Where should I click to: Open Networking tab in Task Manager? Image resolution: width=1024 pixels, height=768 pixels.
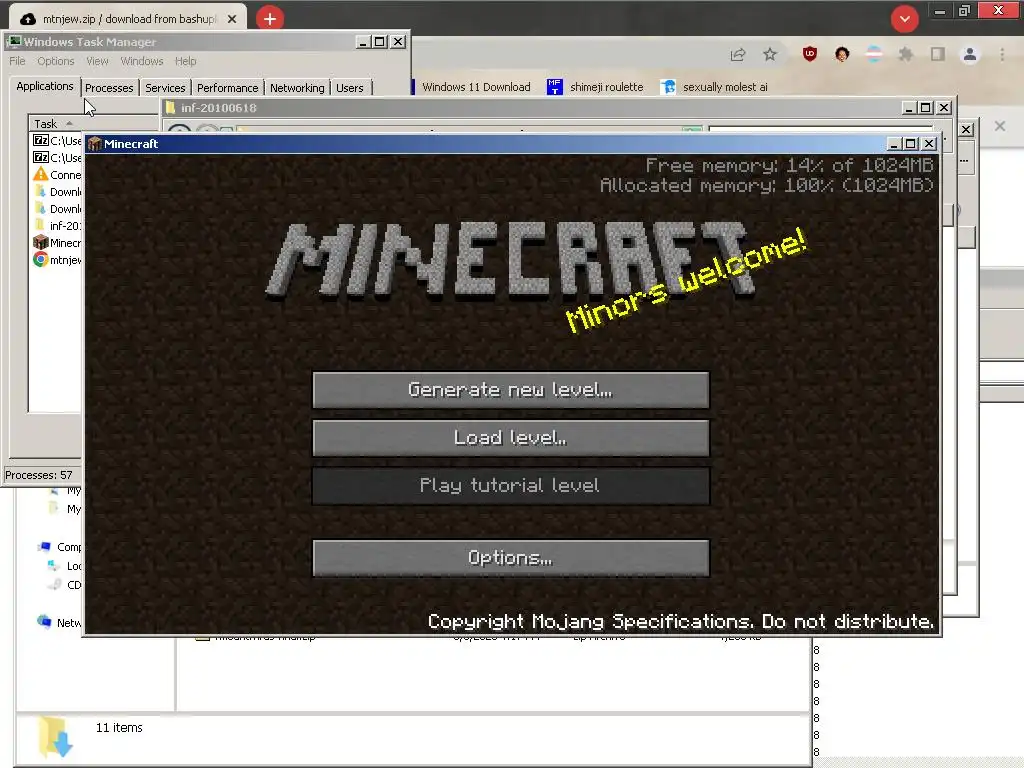(297, 88)
